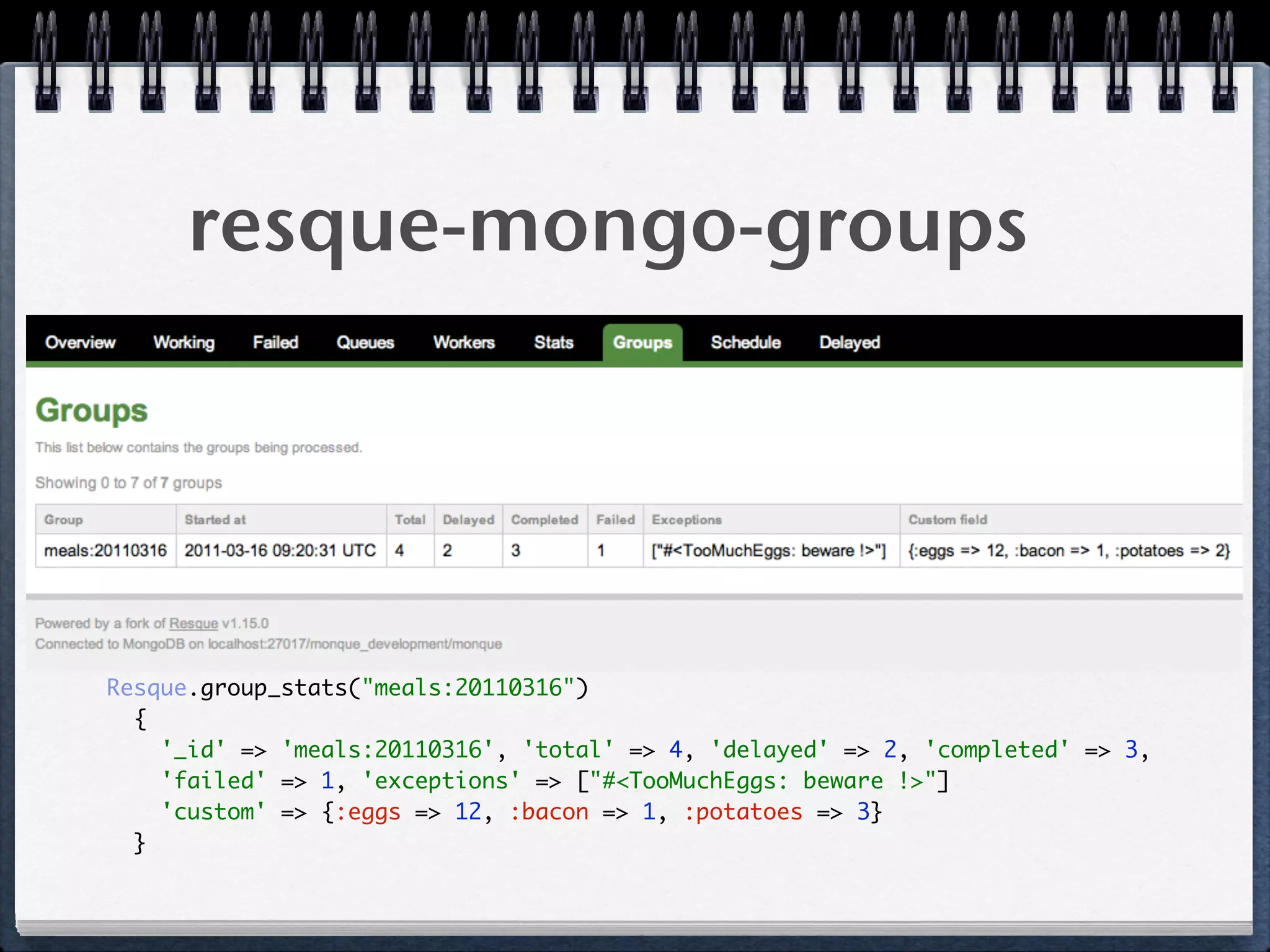The width and height of the screenshot is (1270, 952).
Task: Click the eggs bacon potatoes custom field cell
Action: coord(1072,550)
